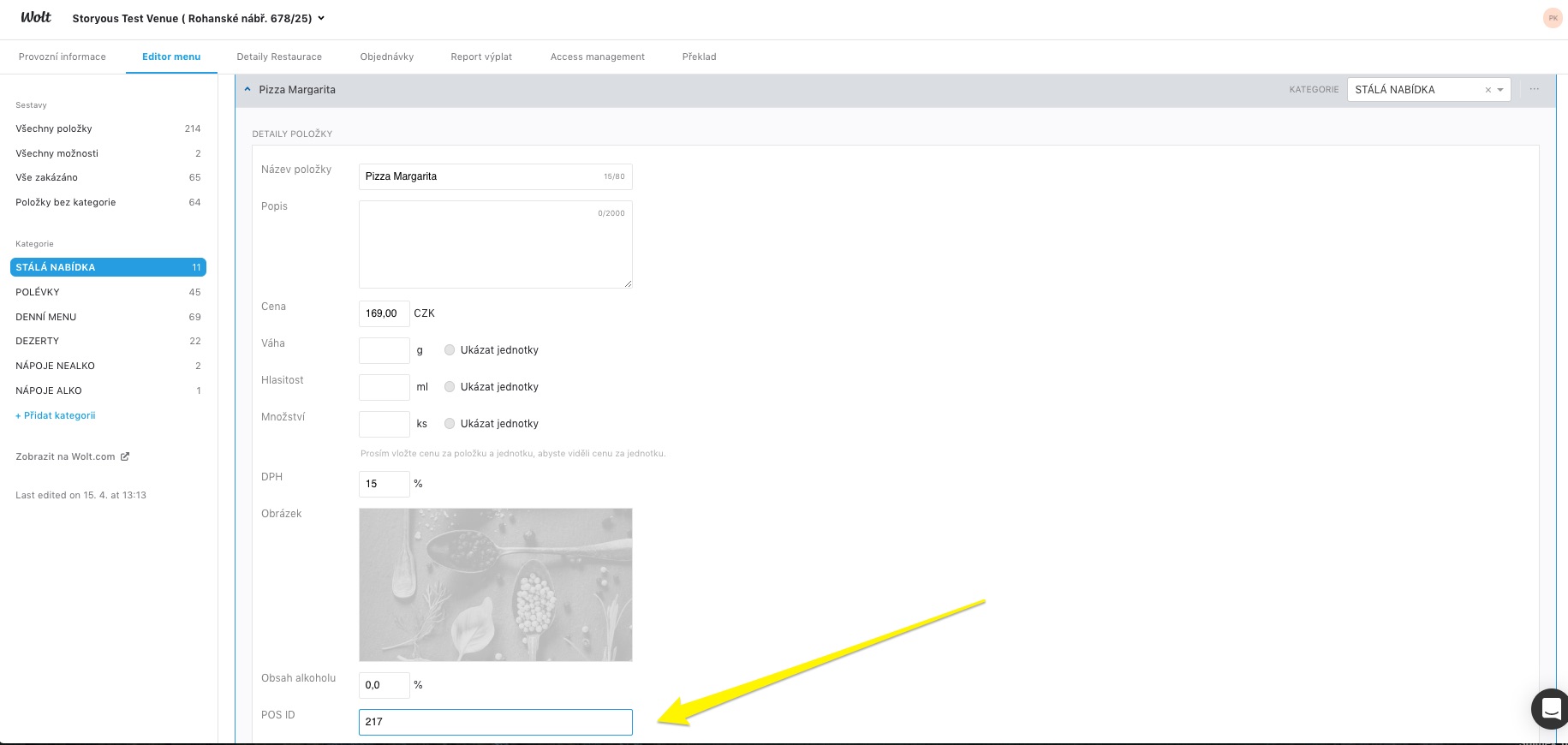This screenshot has height=745, width=1568.
Task: Toggle Ukázat jednotky for Hlasitost
Action: point(450,386)
